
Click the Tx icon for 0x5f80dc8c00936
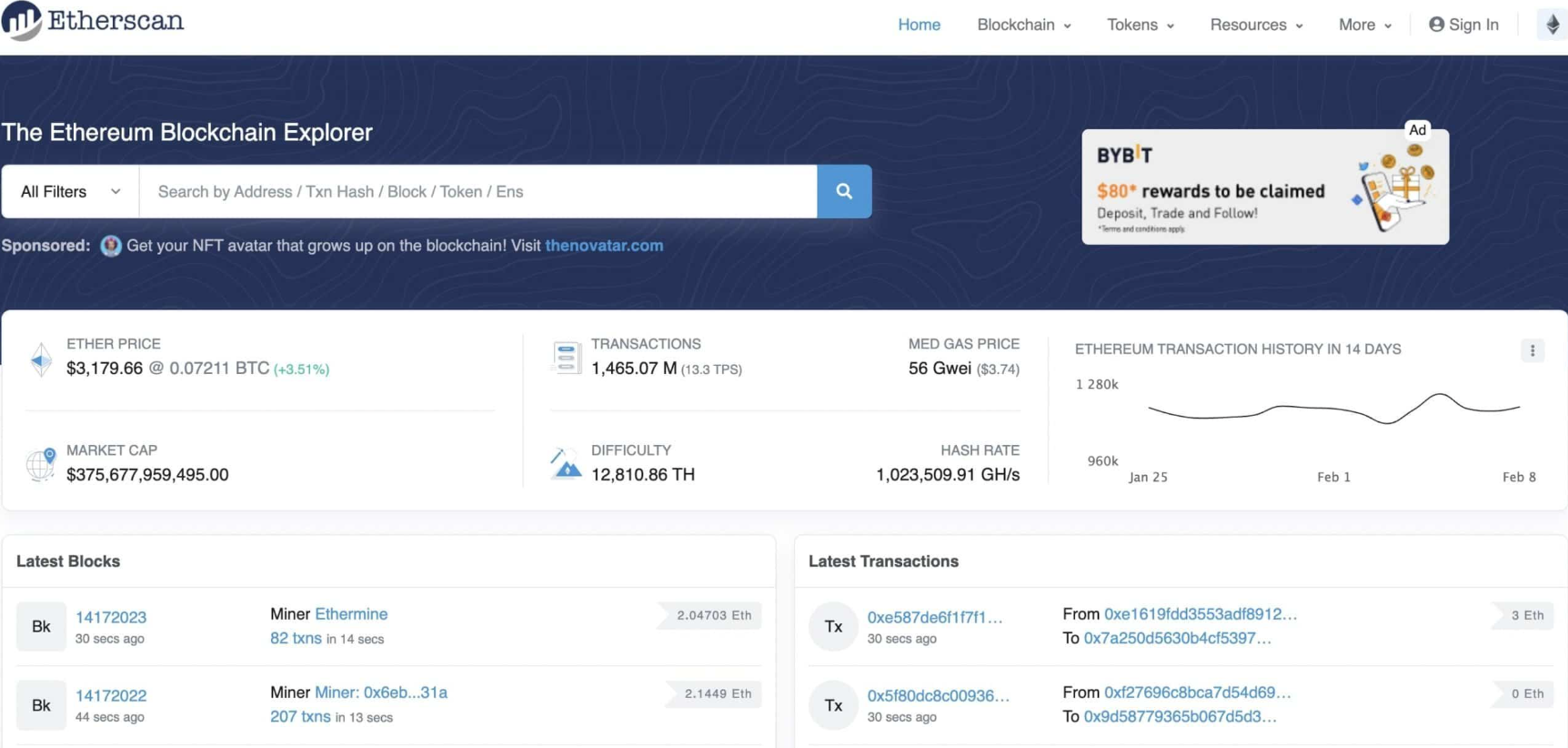[833, 705]
